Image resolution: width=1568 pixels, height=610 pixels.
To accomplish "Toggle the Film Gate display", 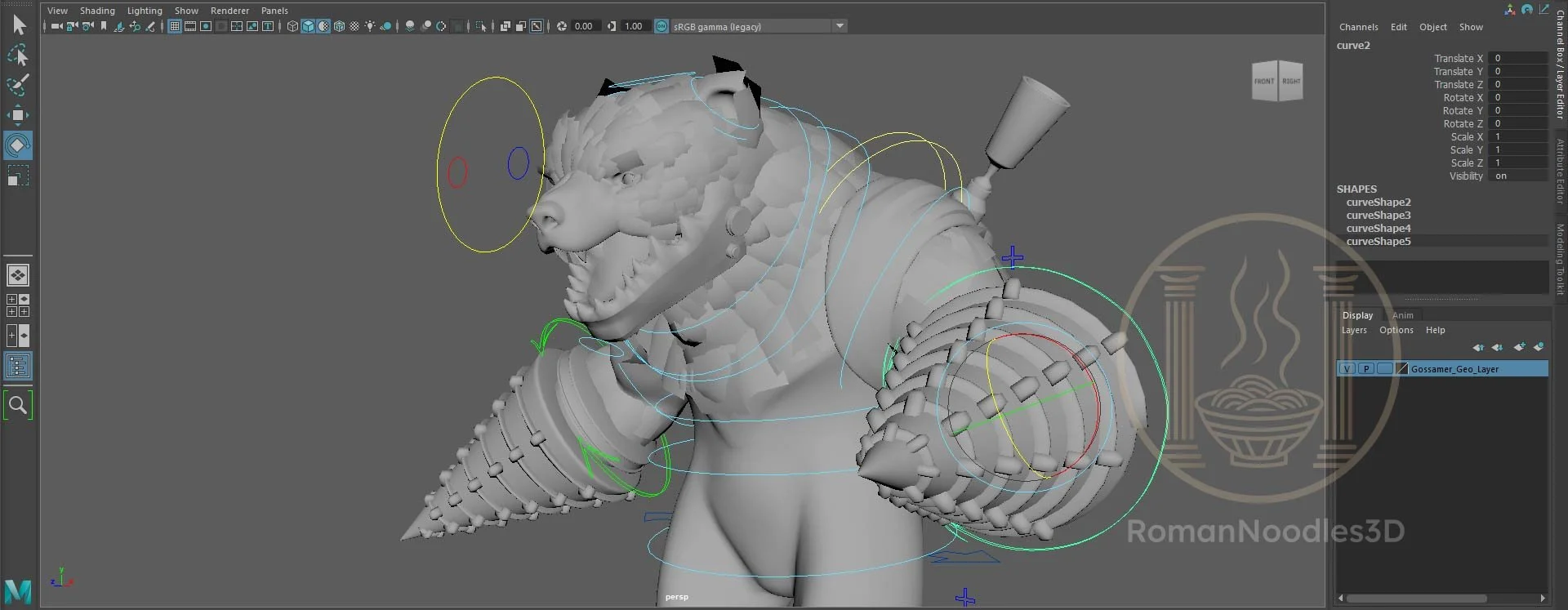I will click(x=190, y=26).
